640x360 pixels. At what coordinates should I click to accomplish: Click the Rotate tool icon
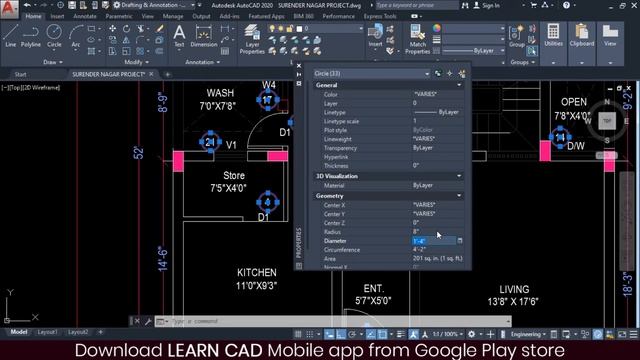127,29
